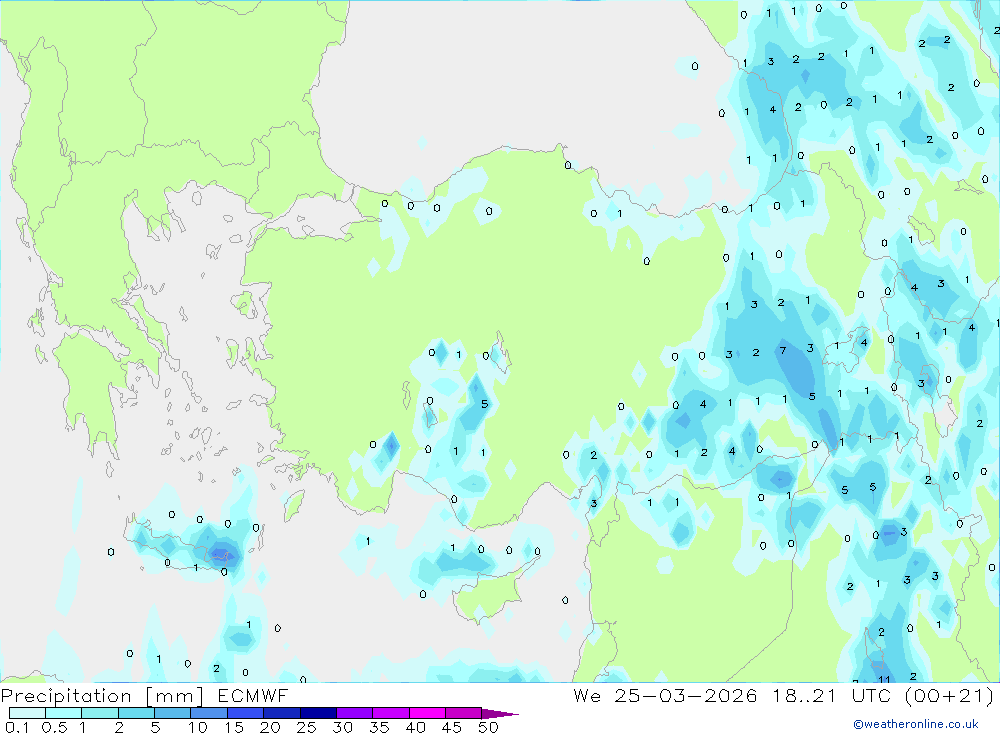Viewport: 1000px width, 733px height.
Task: Click the 25–30 mm dark blue swatch
Action: pyautogui.click(x=318, y=713)
